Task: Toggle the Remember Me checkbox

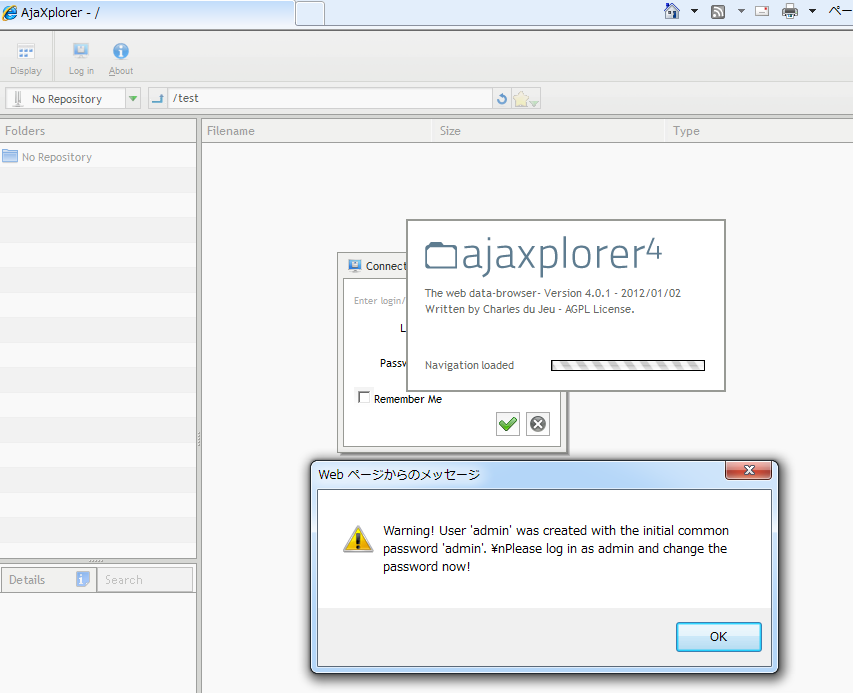Action: (x=364, y=398)
